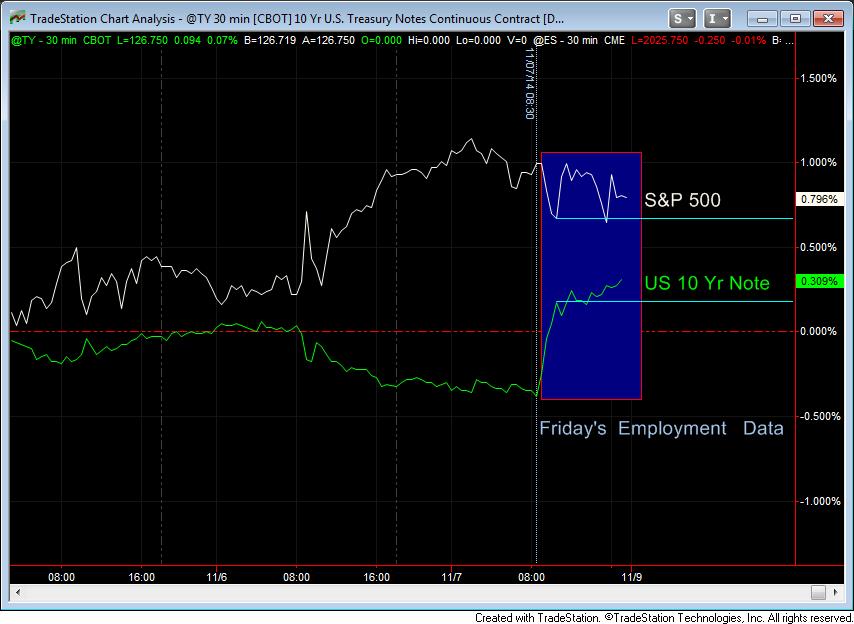Click the right arrow of the horizontal scrollbar
854x624 pixels.
(x=836, y=592)
